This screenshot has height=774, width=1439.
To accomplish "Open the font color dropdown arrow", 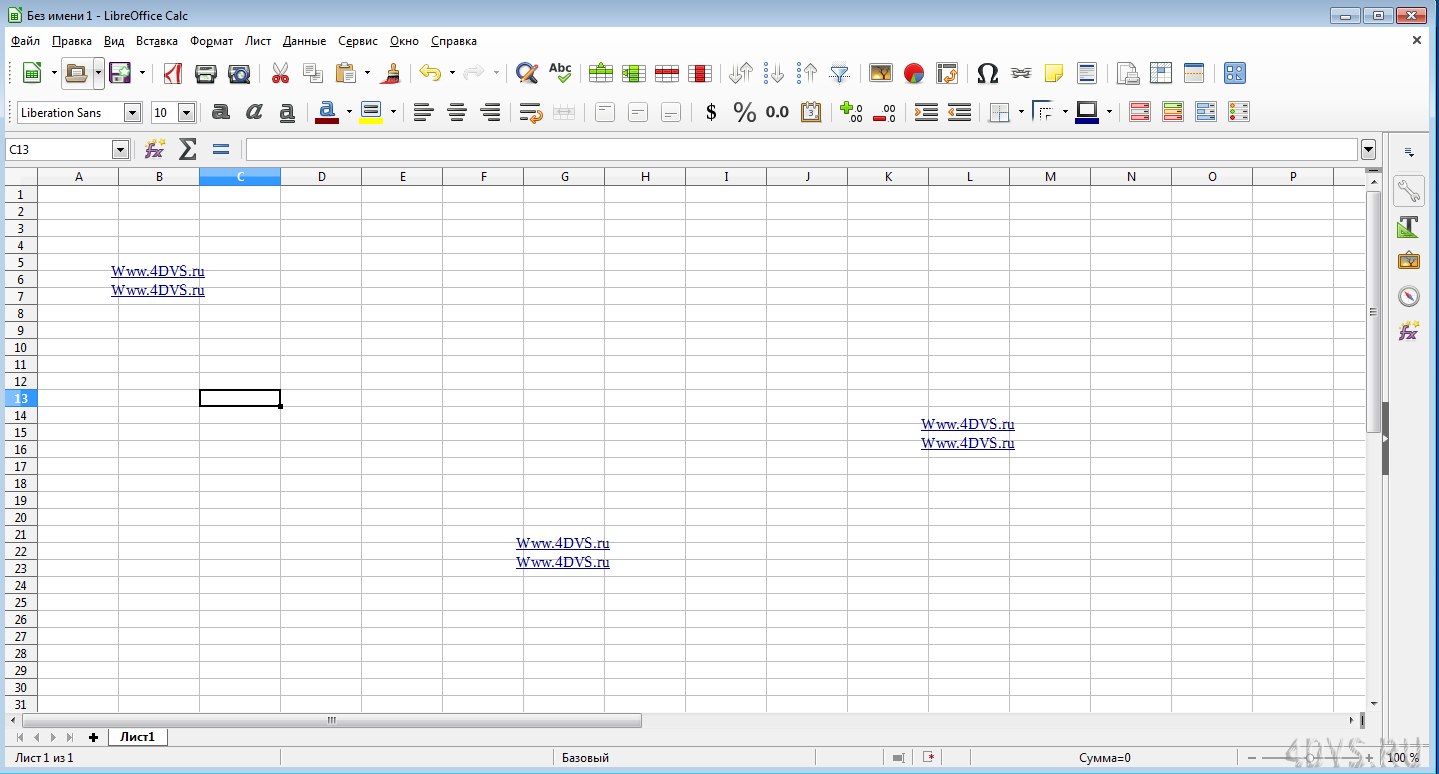I will [x=349, y=113].
